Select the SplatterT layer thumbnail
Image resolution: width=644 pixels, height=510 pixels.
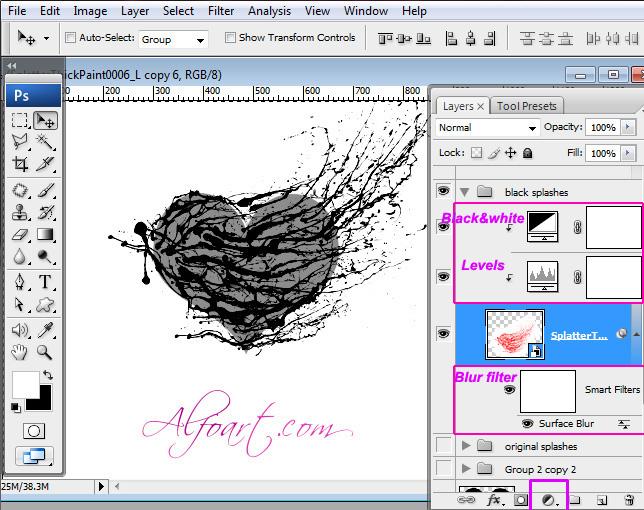514,335
